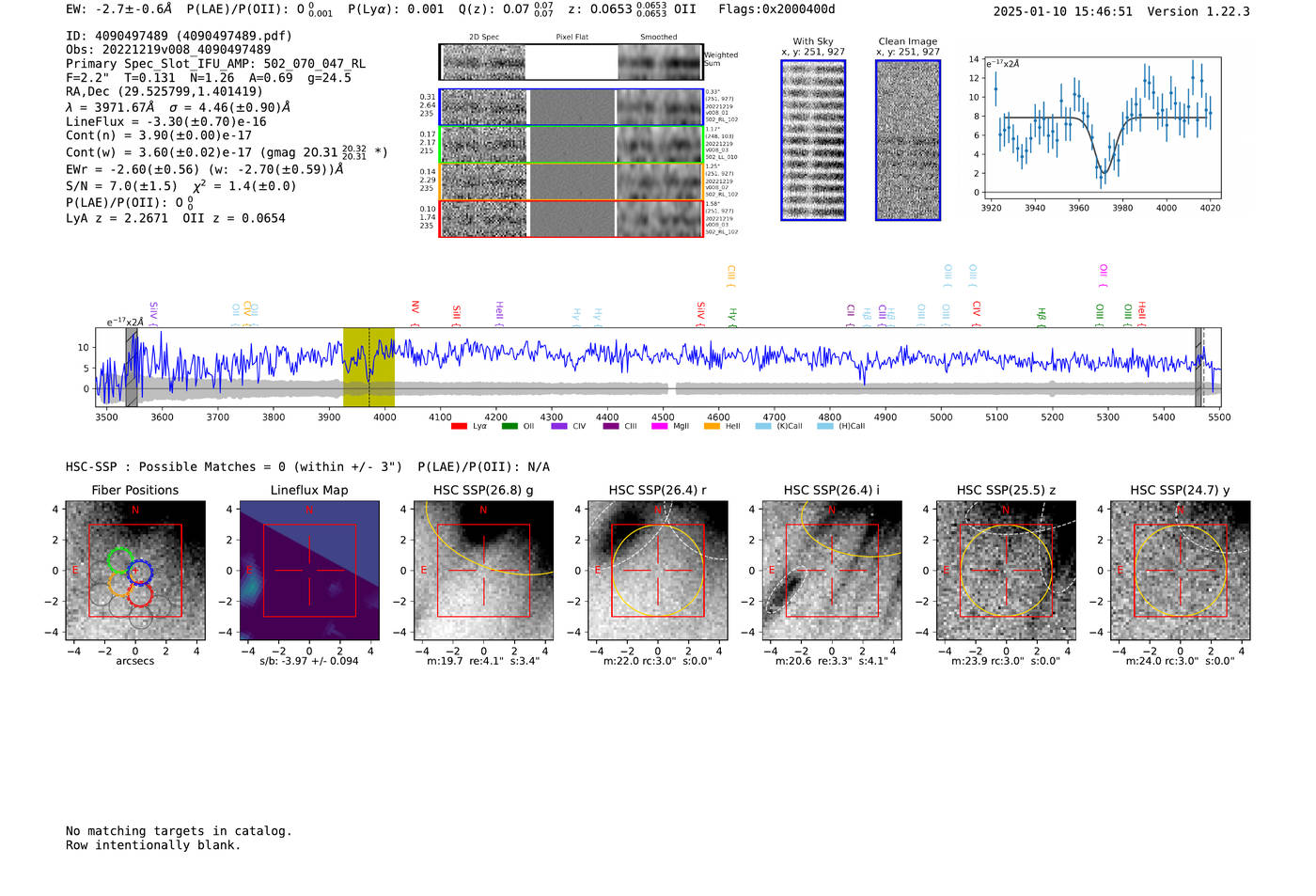Click the '2D Spec' column header
Image resolution: width=1316 pixels, height=896 pixels.
484,38
